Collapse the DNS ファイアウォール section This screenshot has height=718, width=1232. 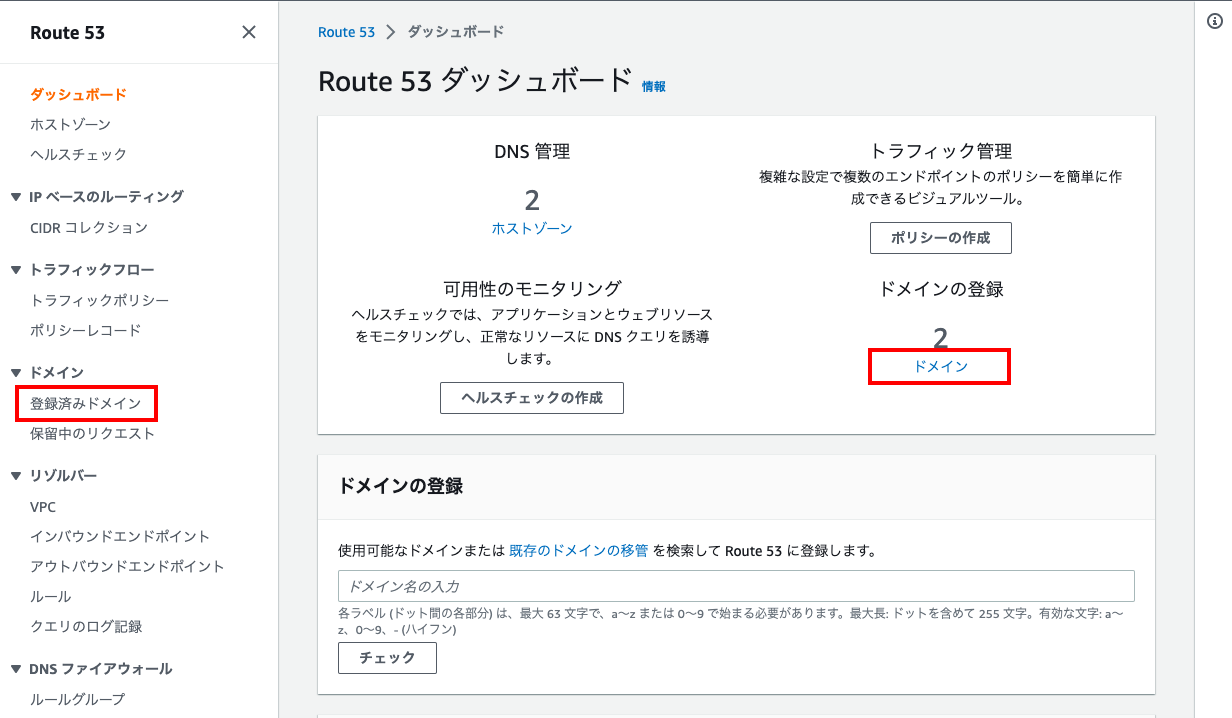16,669
